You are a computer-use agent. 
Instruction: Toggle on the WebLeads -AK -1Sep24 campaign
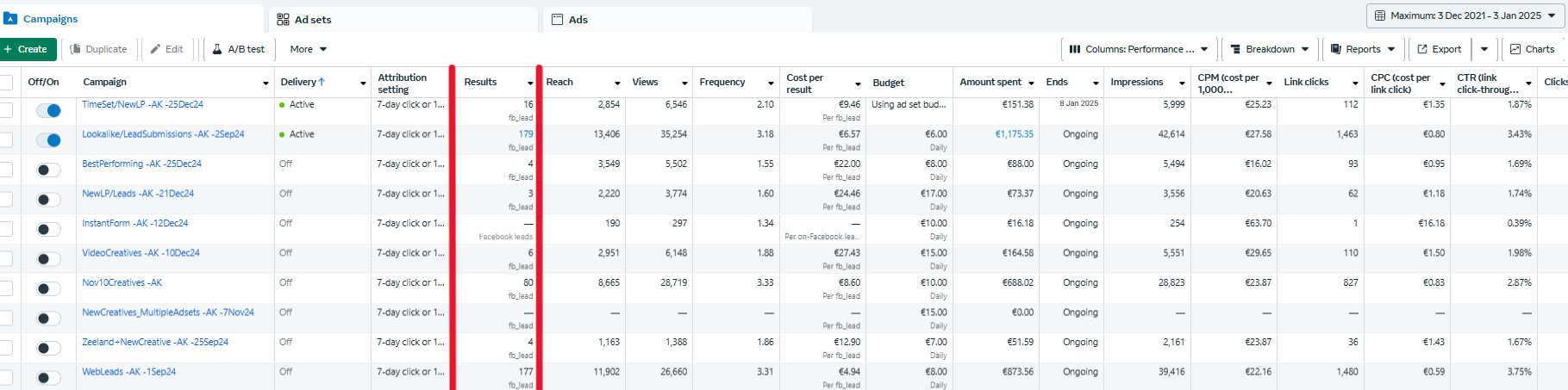(49, 377)
